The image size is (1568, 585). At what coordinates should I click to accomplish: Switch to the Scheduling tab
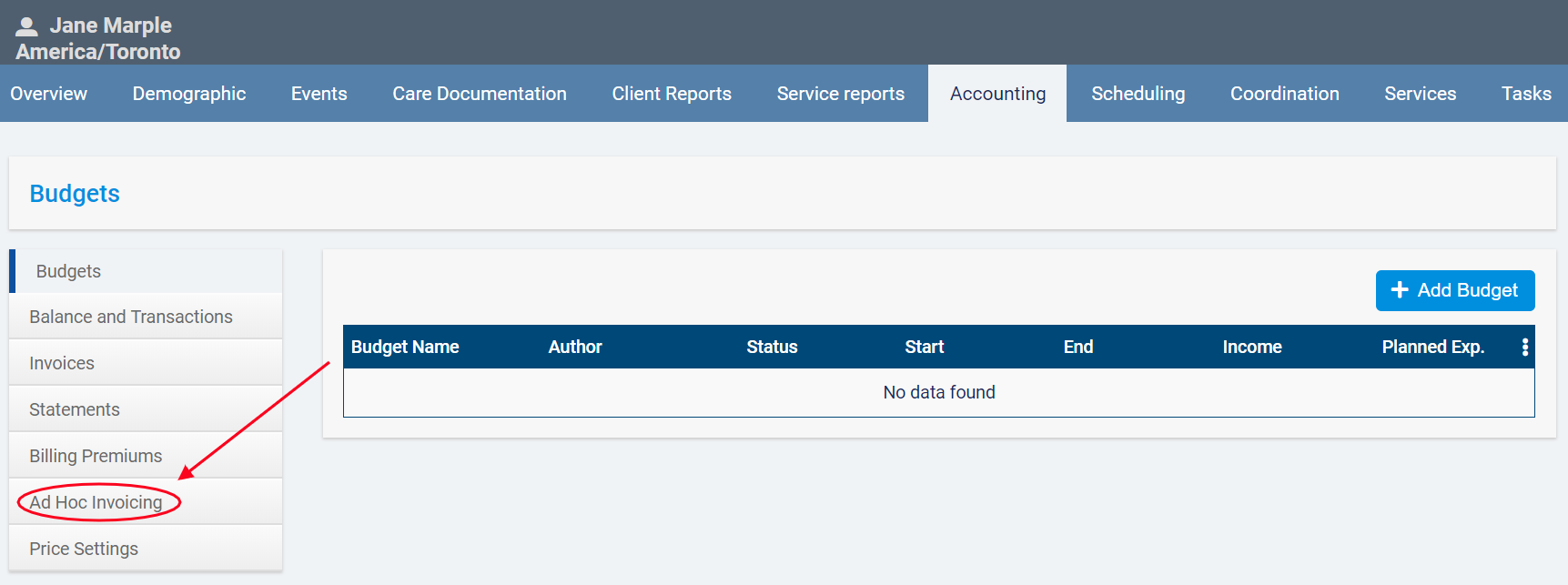1138,94
